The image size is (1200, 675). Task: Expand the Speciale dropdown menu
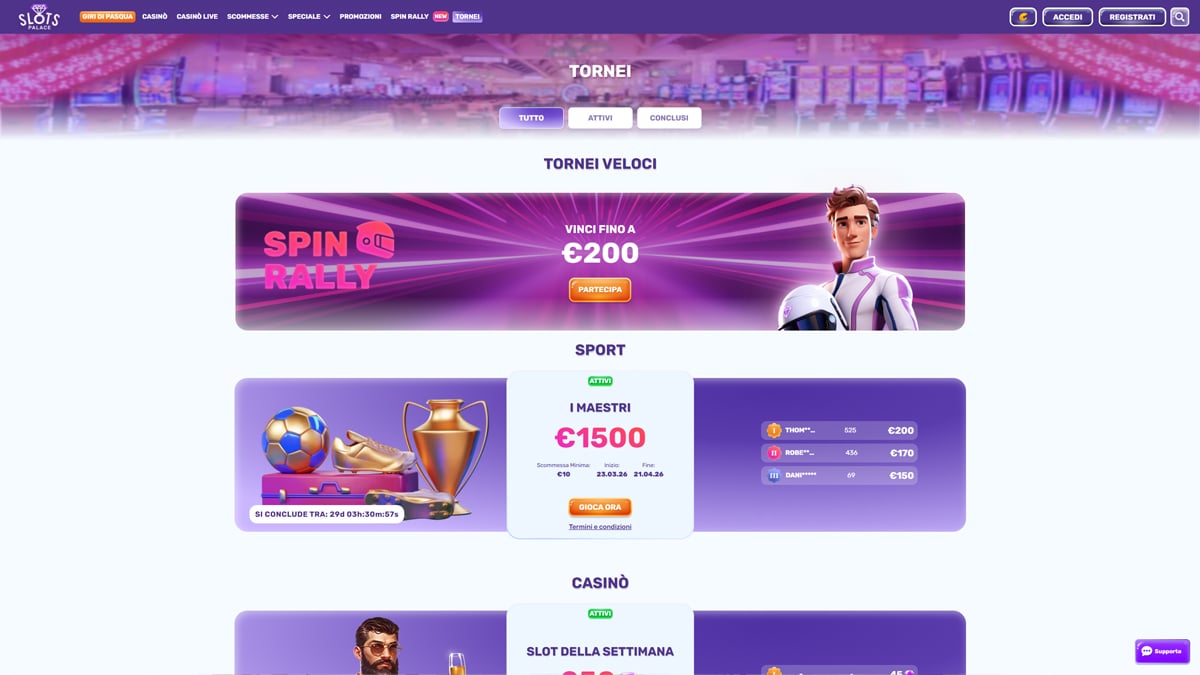309,17
